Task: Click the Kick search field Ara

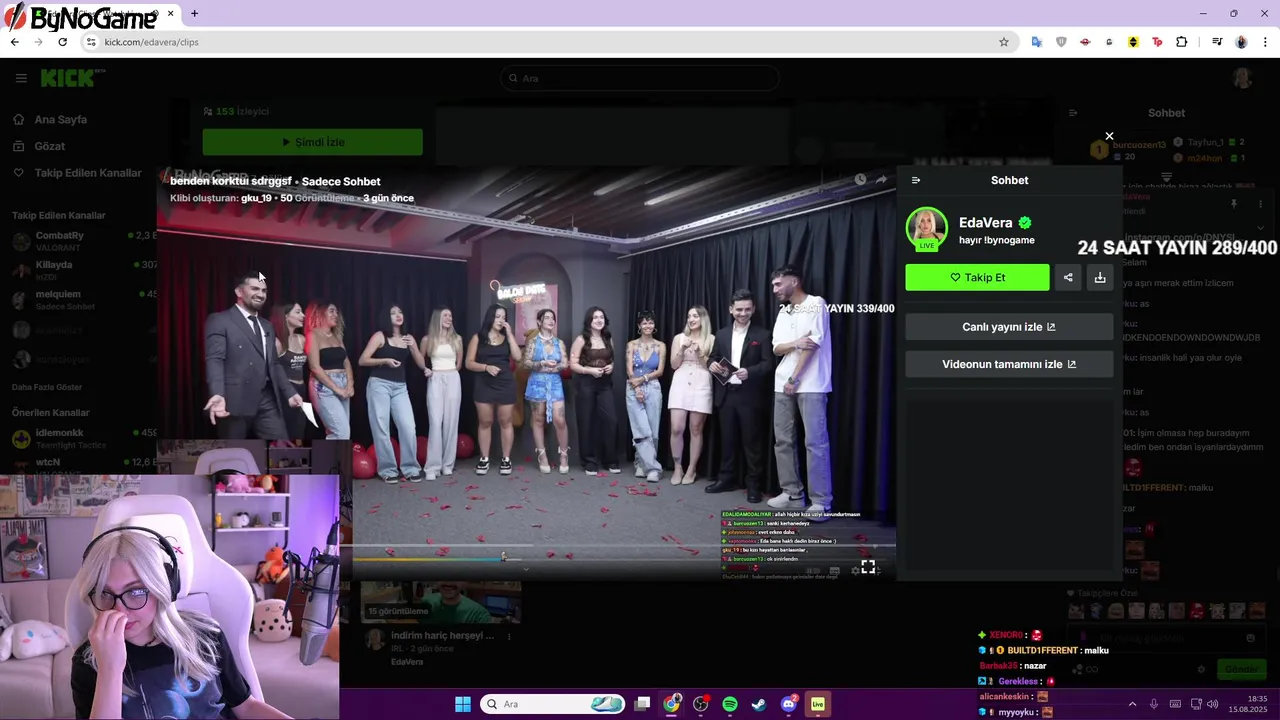Action: pyautogui.click(x=640, y=78)
